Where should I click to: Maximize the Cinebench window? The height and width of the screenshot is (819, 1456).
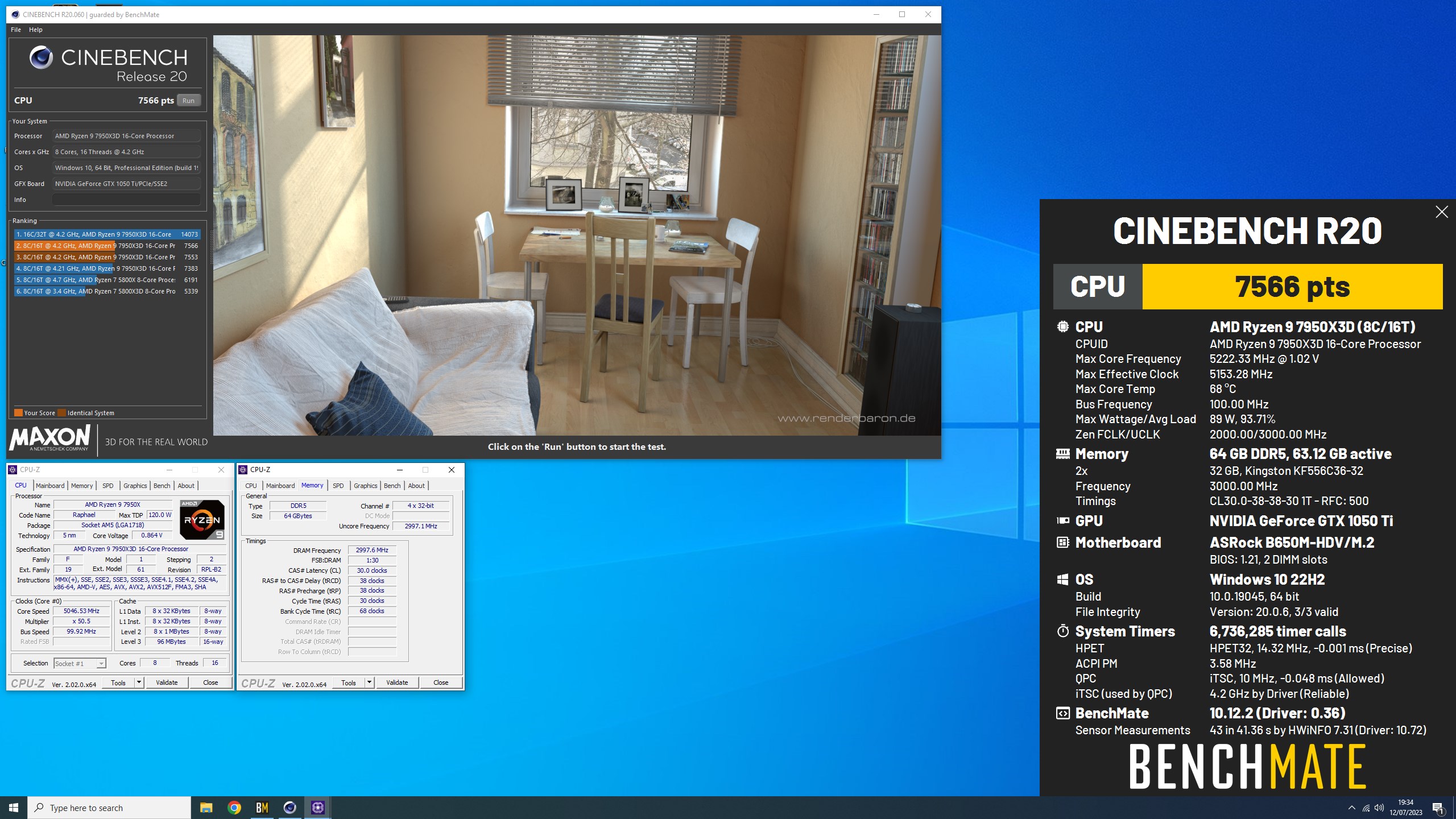coord(902,14)
